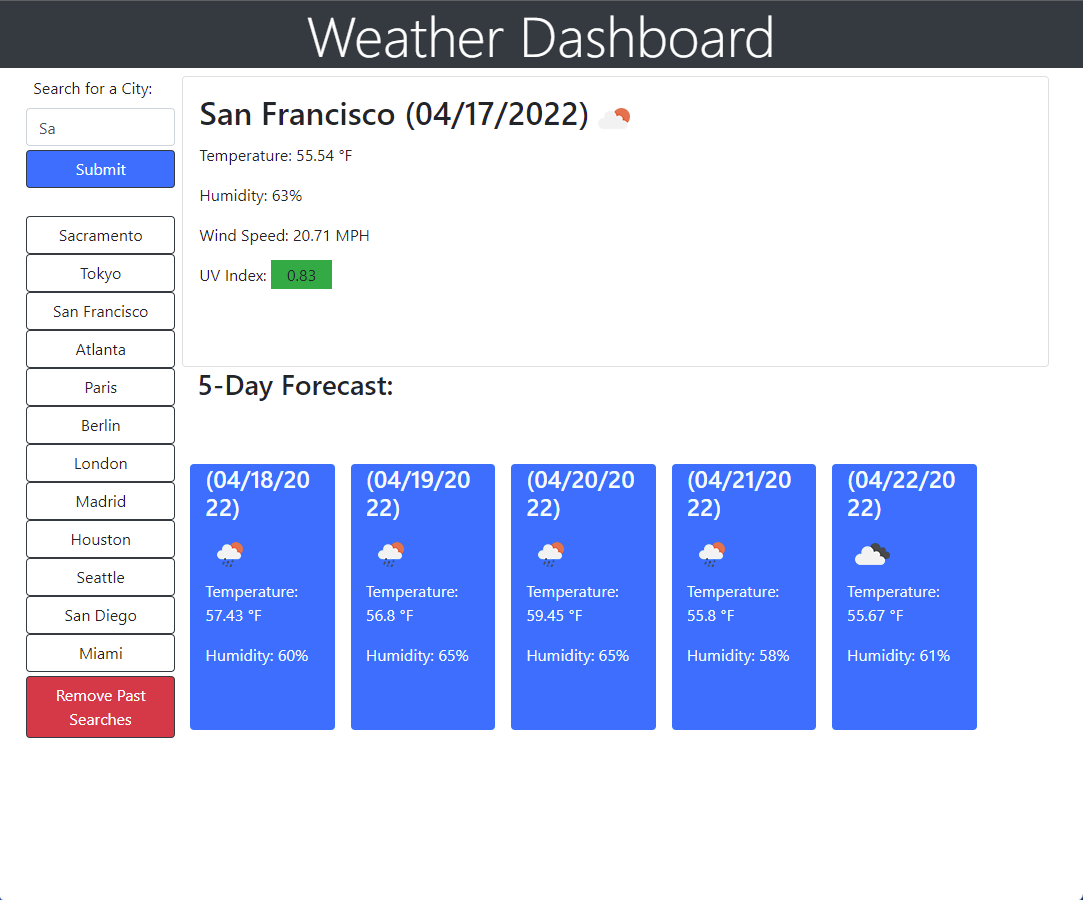This screenshot has width=1083, height=900.
Task: Choose Seattle in the history list
Action: (x=100, y=577)
